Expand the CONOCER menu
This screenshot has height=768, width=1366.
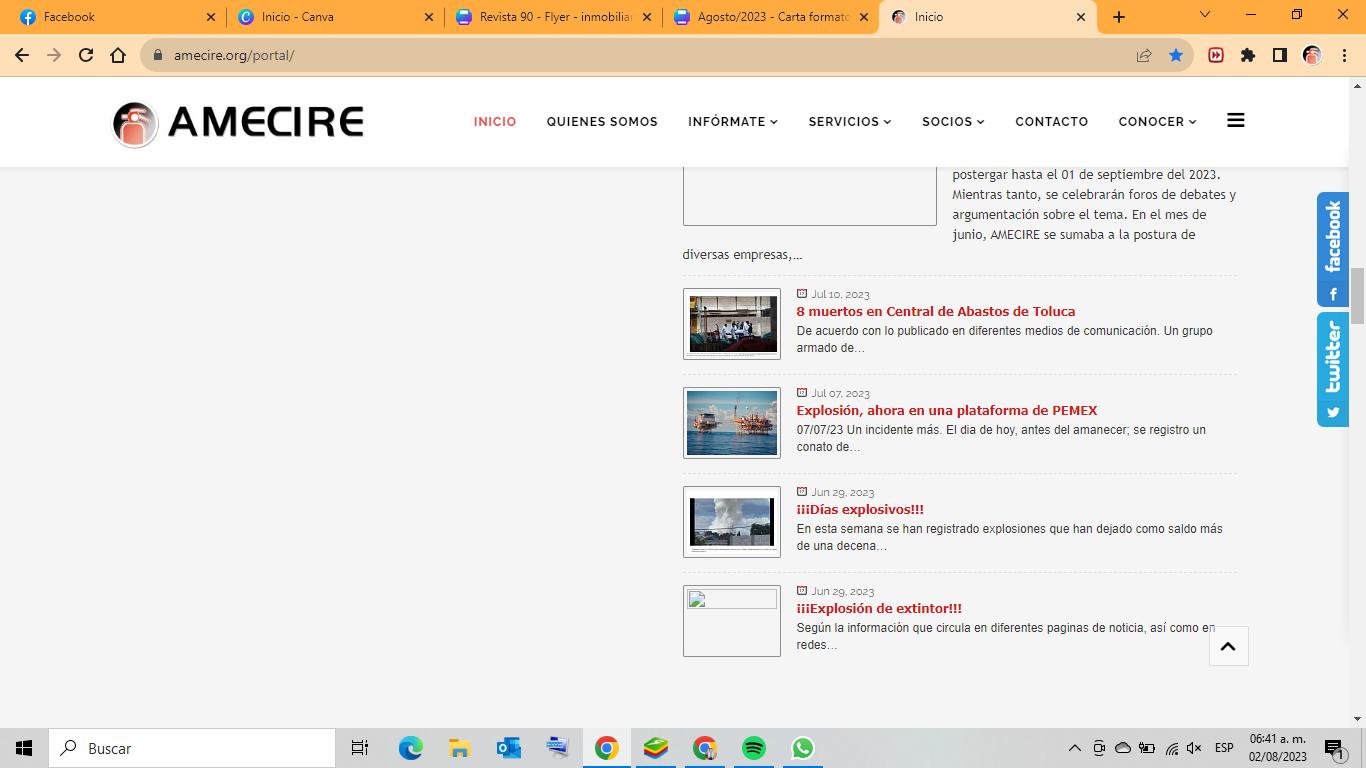[x=1157, y=121]
